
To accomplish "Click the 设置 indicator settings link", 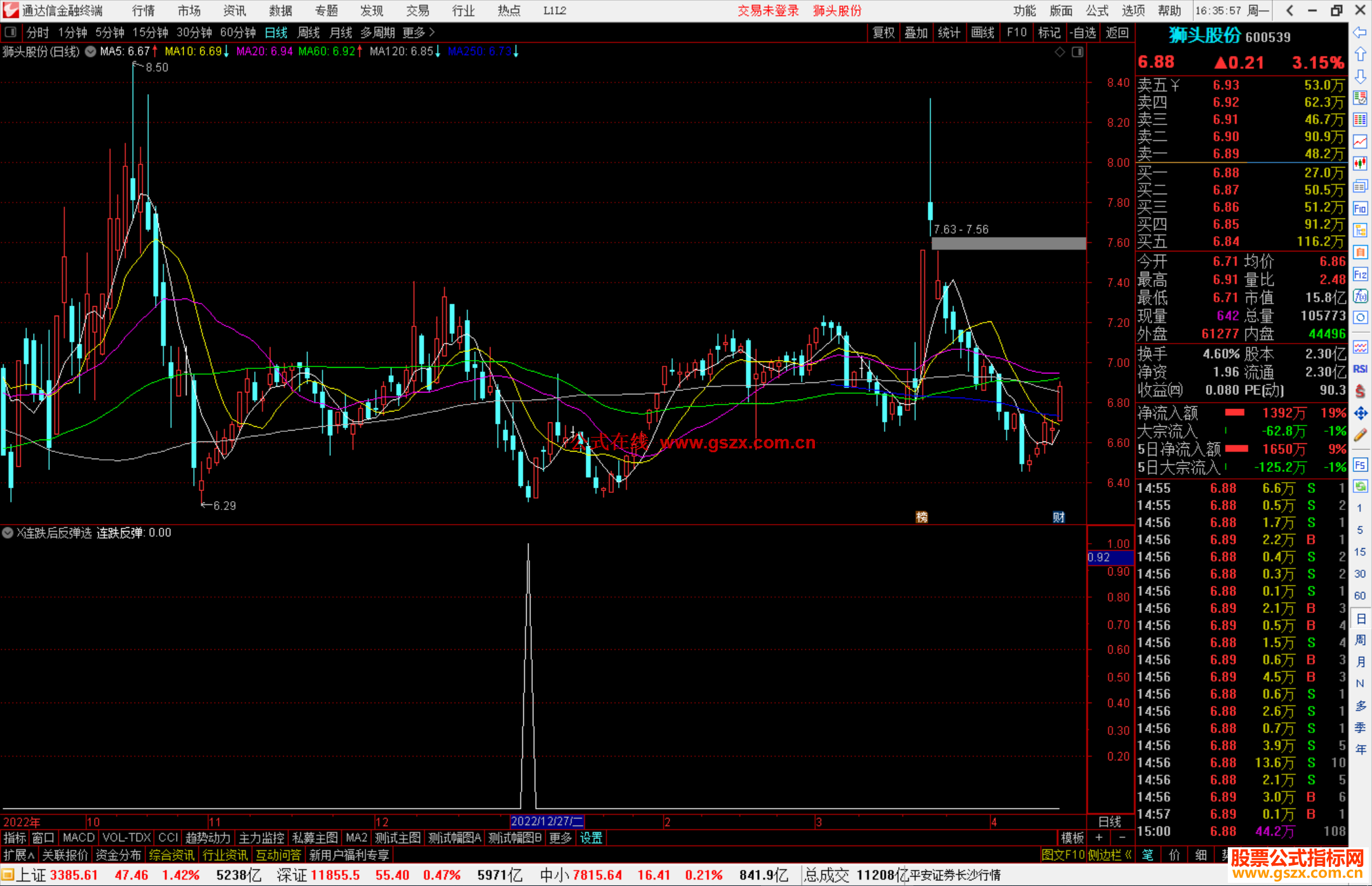I will [591, 838].
